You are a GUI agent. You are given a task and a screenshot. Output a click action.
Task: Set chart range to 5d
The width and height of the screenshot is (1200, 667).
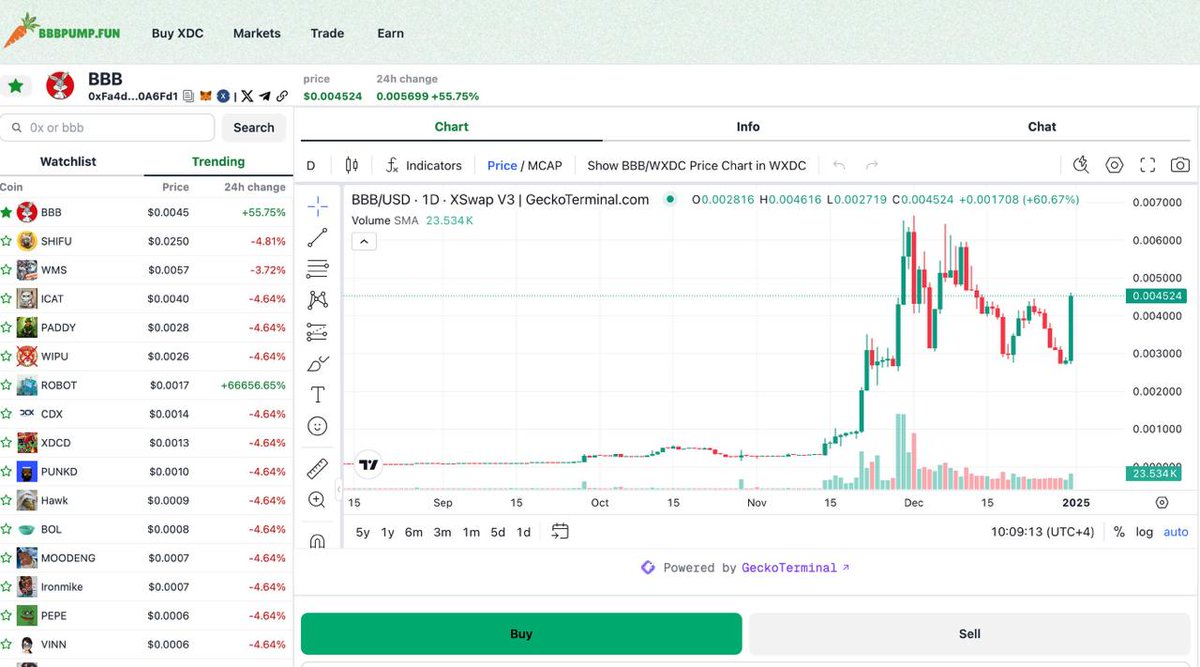(498, 532)
